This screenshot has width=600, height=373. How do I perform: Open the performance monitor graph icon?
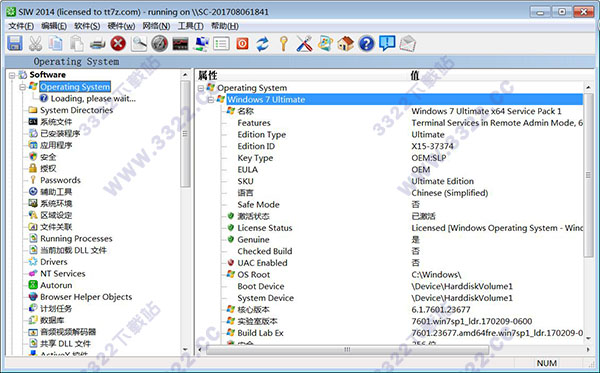pos(180,44)
